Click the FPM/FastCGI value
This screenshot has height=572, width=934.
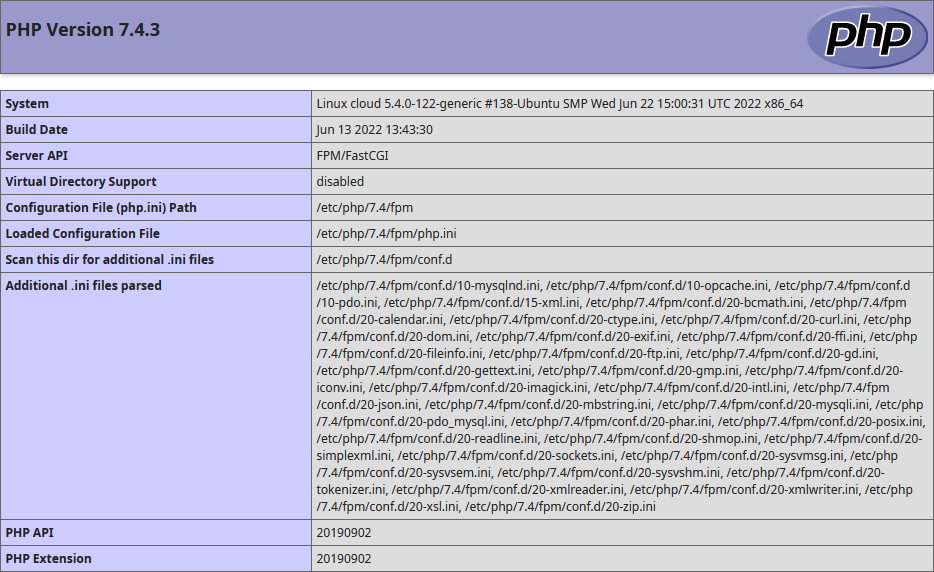coord(347,156)
